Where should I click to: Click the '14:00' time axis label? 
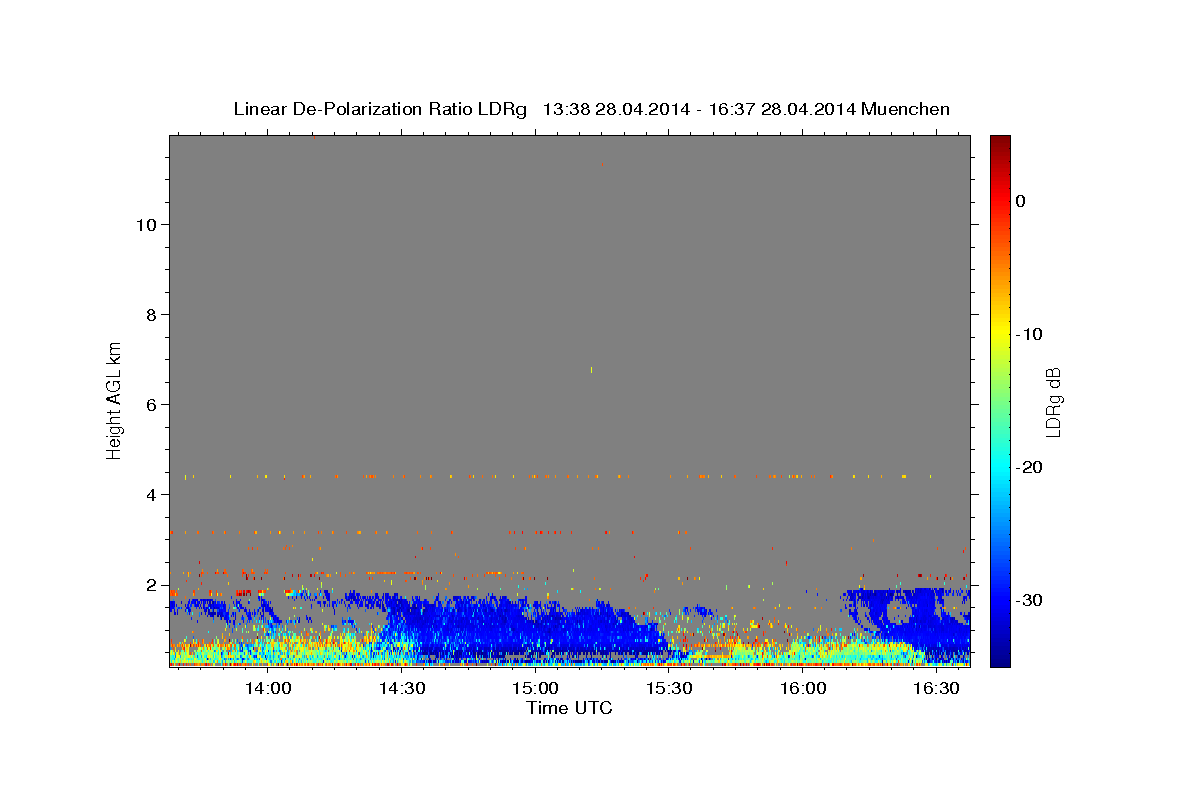coord(268,688)
